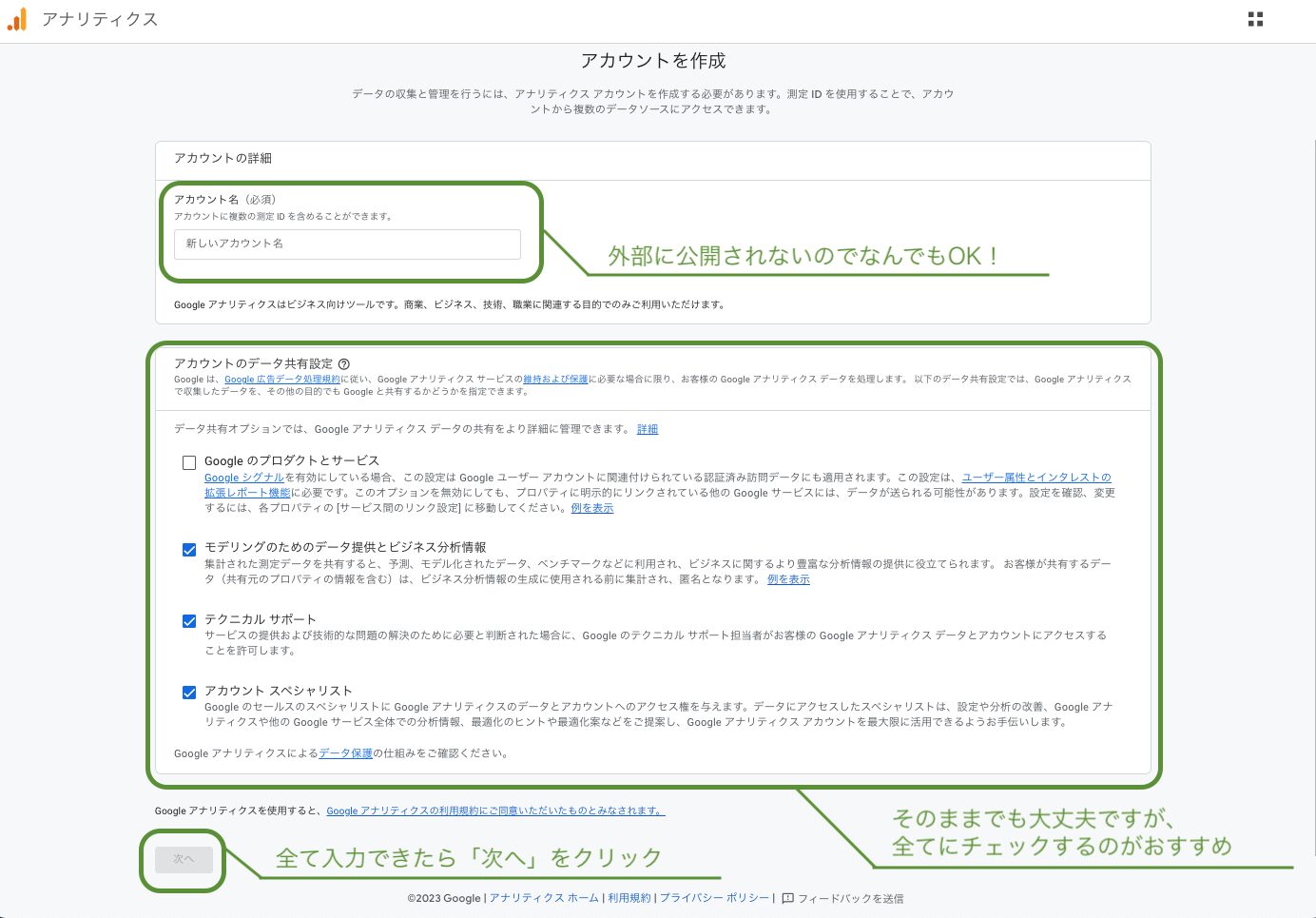Click the アカウントの詳細 section header
The image size is (1316, 918).
(223, 158)
